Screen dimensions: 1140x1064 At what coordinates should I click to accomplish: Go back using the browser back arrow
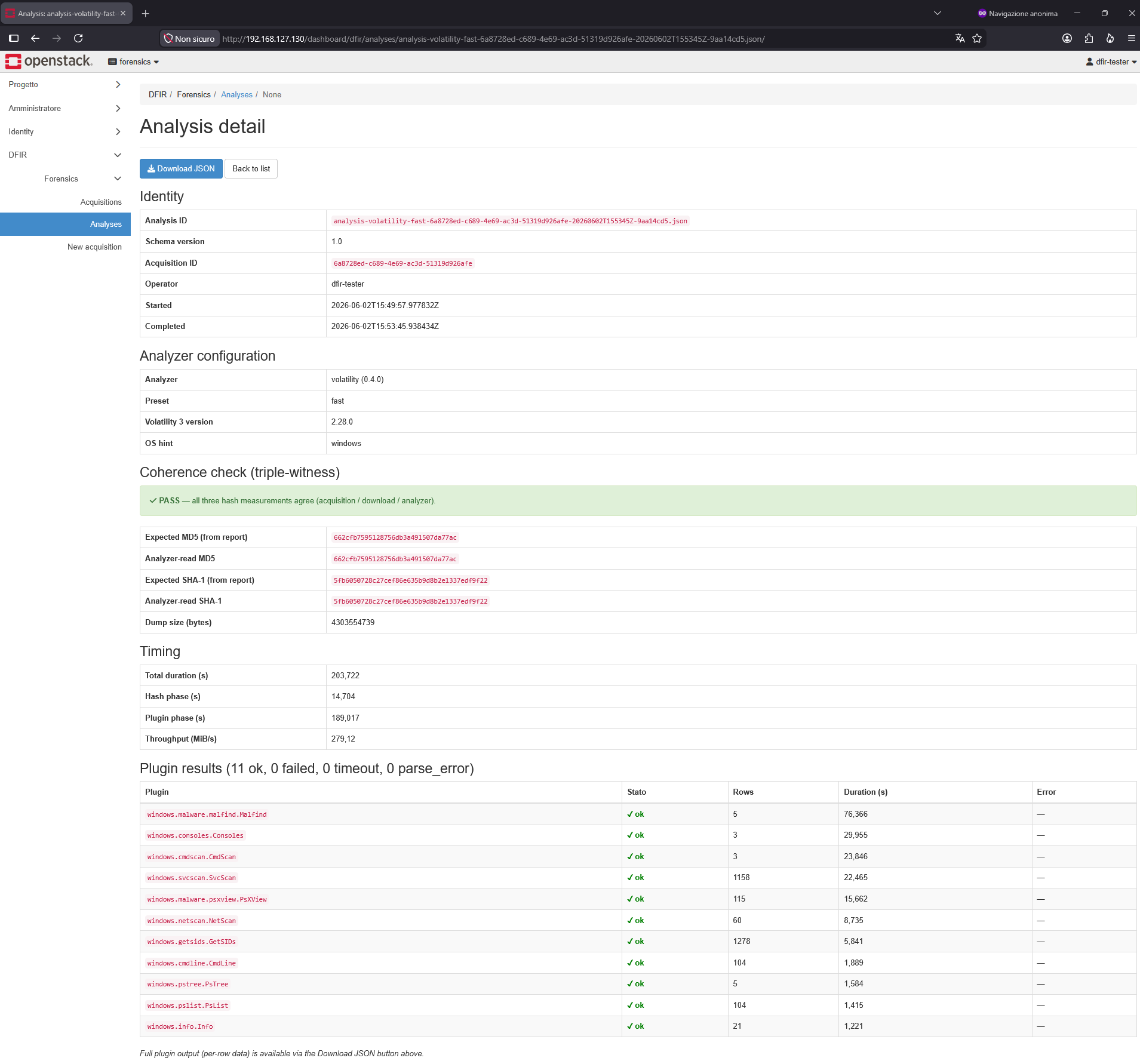click(35, 38)
